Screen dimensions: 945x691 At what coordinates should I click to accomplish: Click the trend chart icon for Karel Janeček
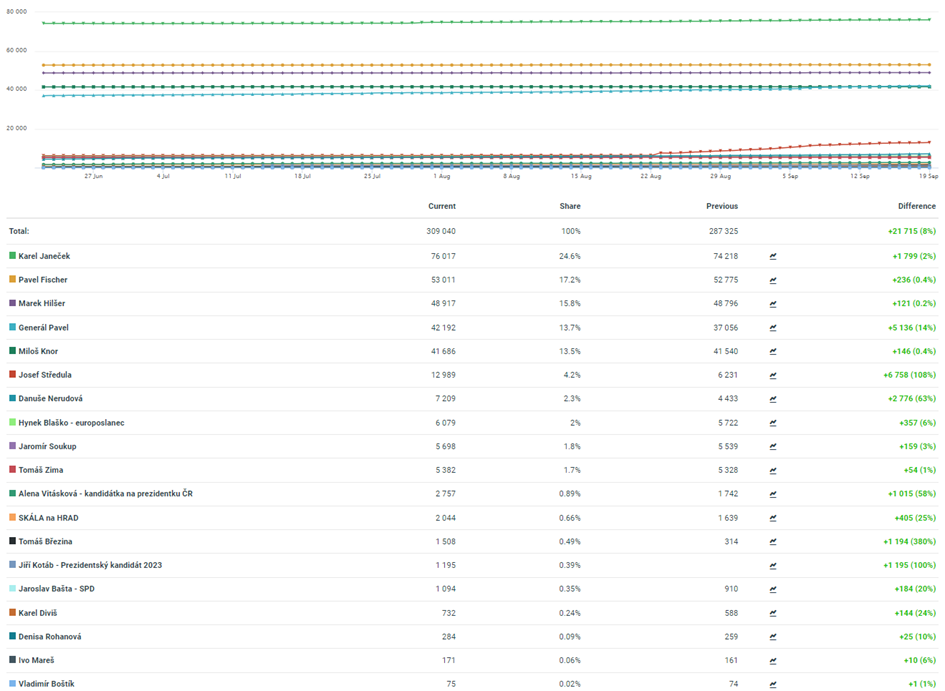[x=773, y=256]
